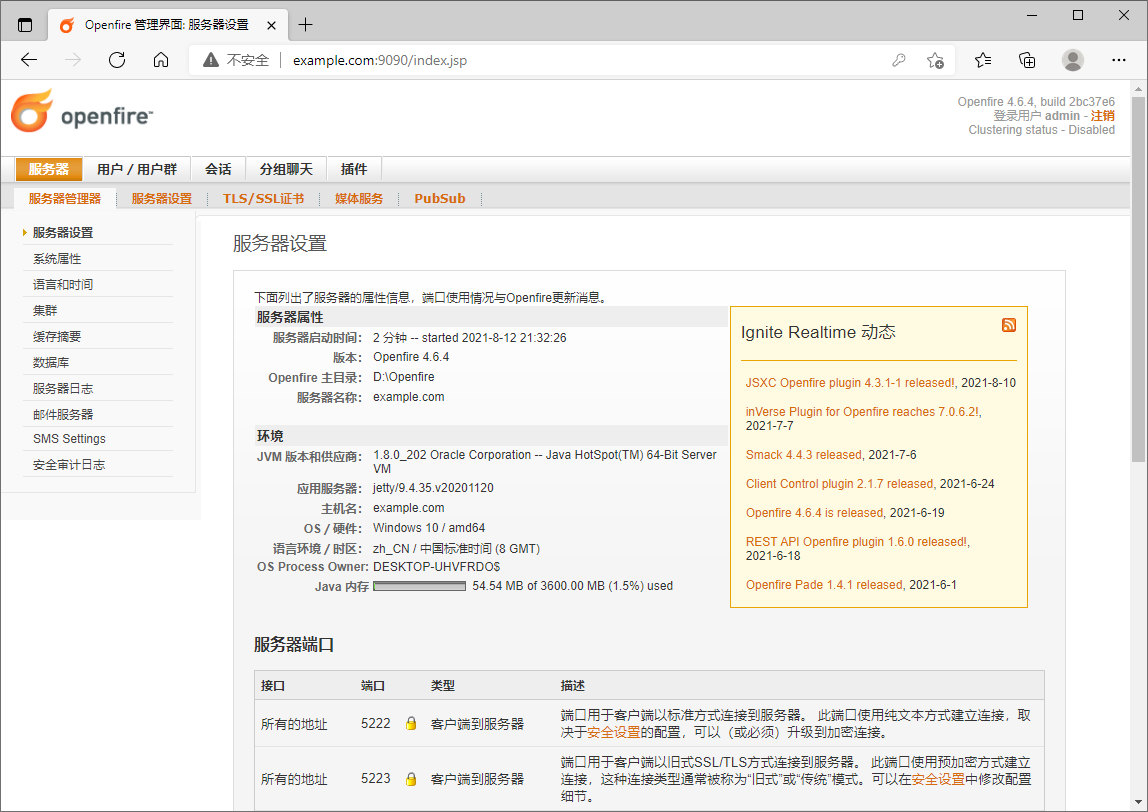
Task: Close the Openfire admin tab
Action: (272, 26)
